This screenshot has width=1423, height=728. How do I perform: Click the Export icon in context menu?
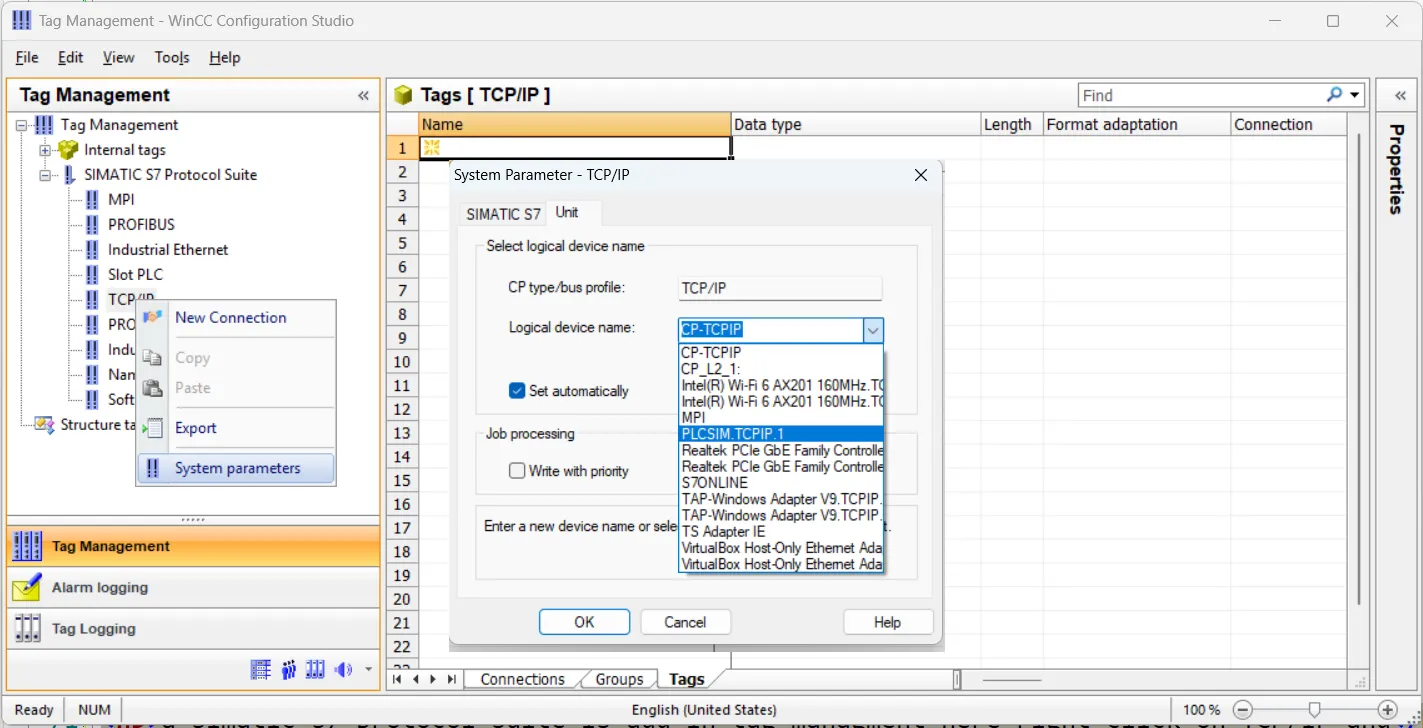click(152, 428)
